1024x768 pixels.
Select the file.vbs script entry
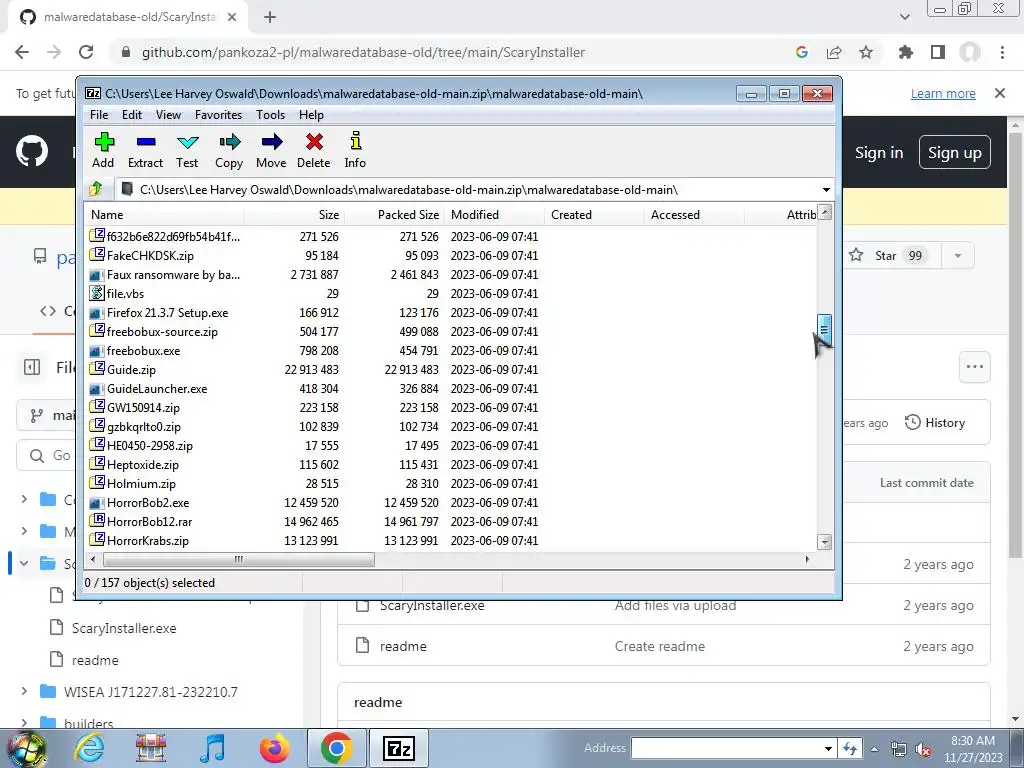[125, 294]
